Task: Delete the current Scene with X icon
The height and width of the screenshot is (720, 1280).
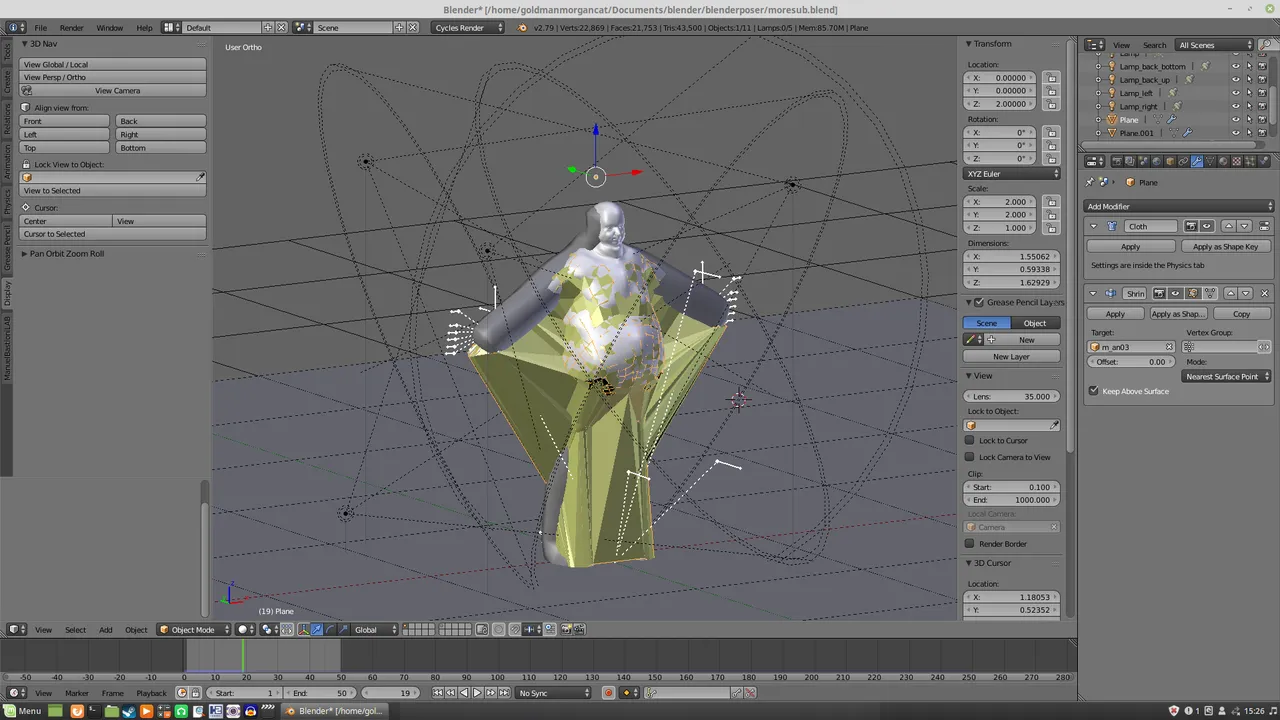Action: [413, 27]
